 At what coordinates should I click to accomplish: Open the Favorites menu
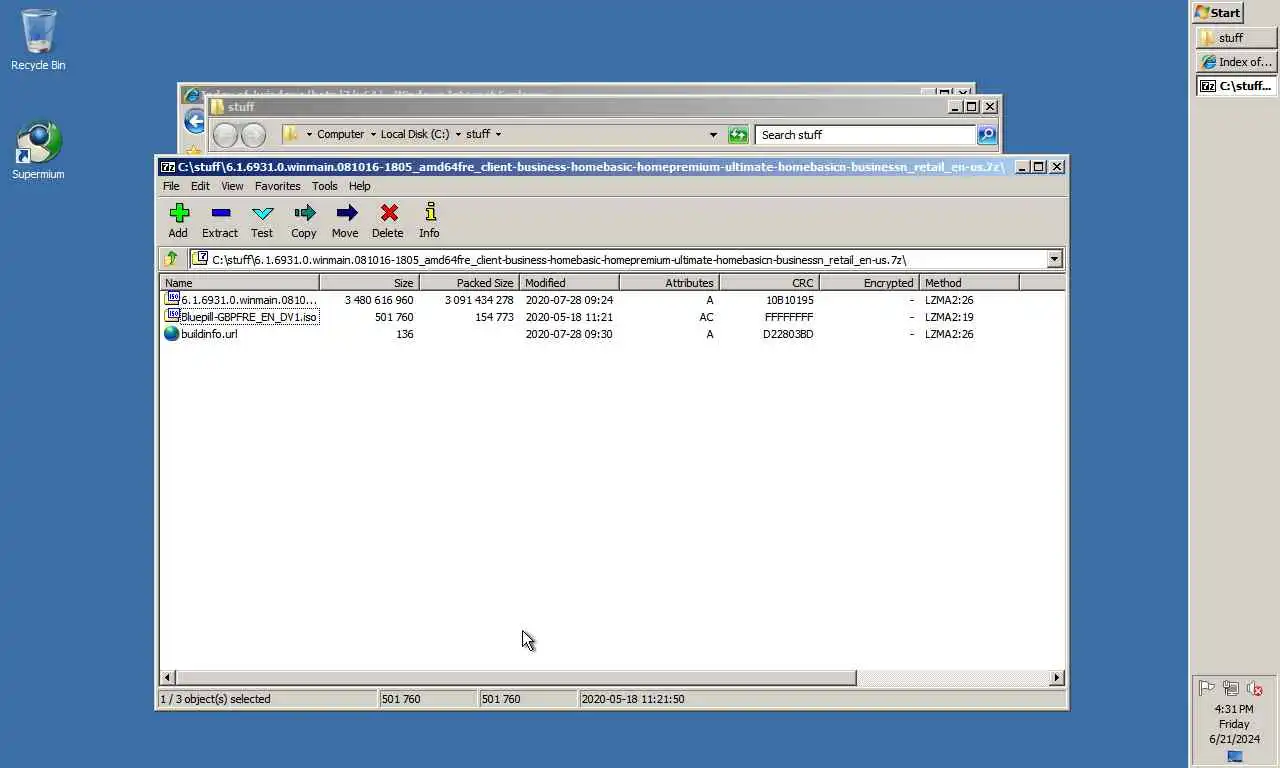point(277,186)
